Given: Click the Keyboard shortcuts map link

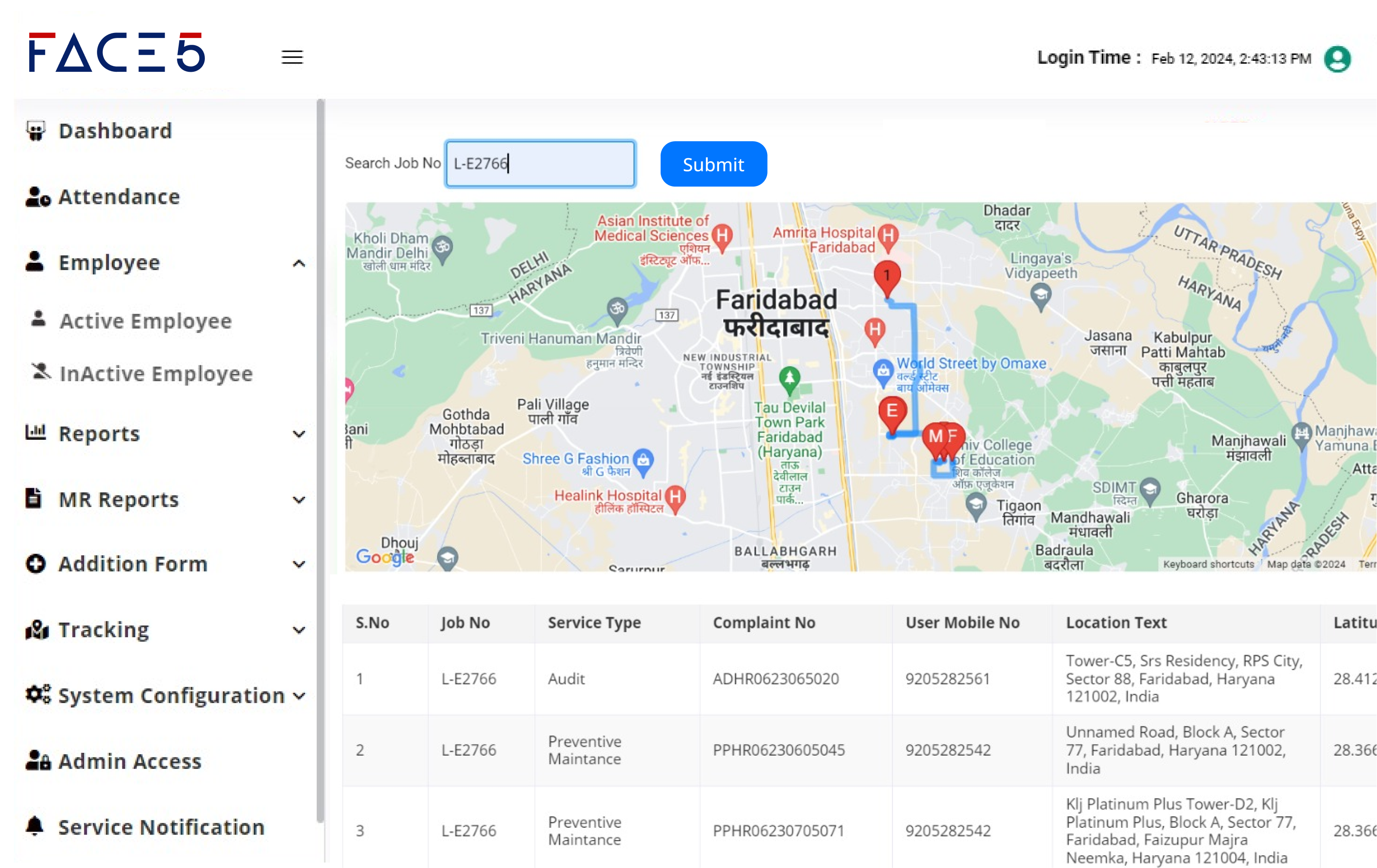Looking at the screenshot, I should (x=1208, y=564).
